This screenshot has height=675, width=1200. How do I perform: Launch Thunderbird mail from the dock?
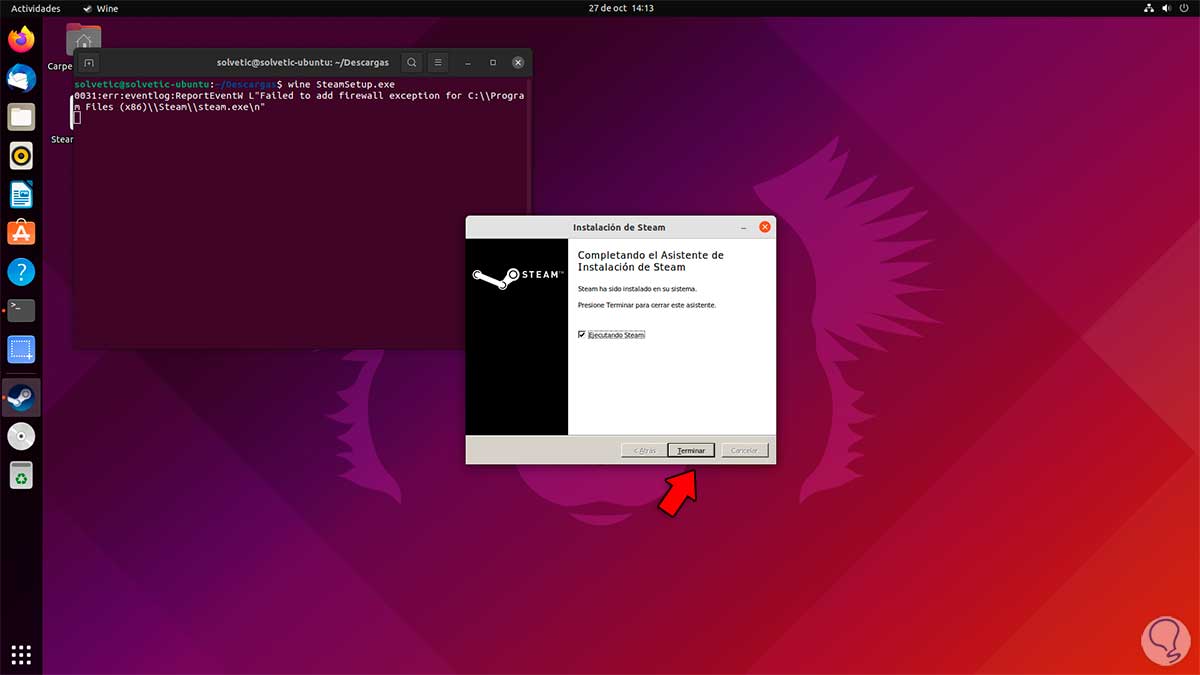(x=21, y=78)
